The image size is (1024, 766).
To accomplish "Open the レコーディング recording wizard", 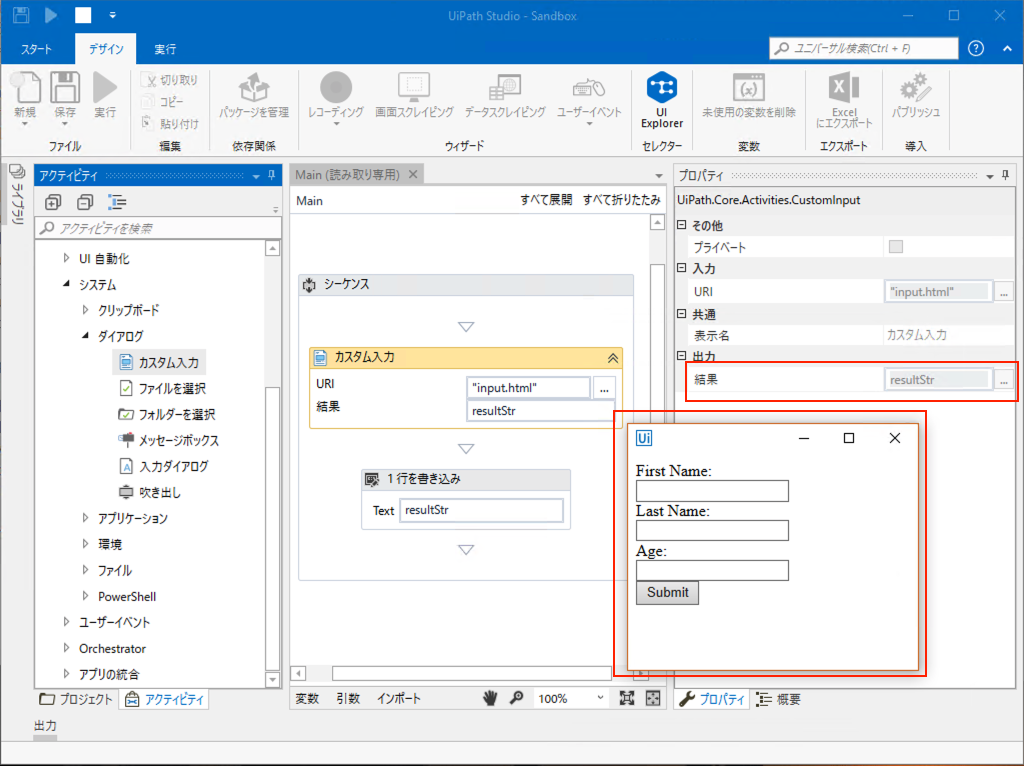I will pos(336,97).
